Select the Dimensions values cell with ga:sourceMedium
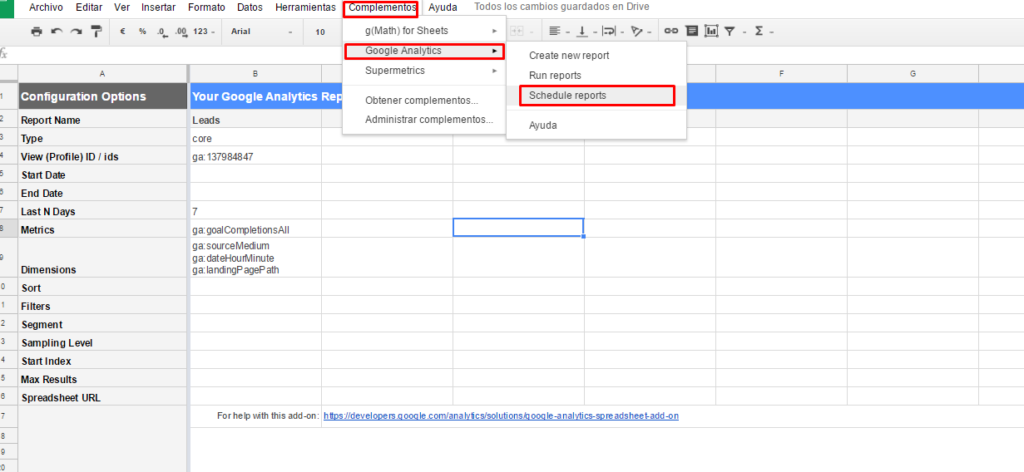Viewport: 1024px width, 472px height. 255,258
